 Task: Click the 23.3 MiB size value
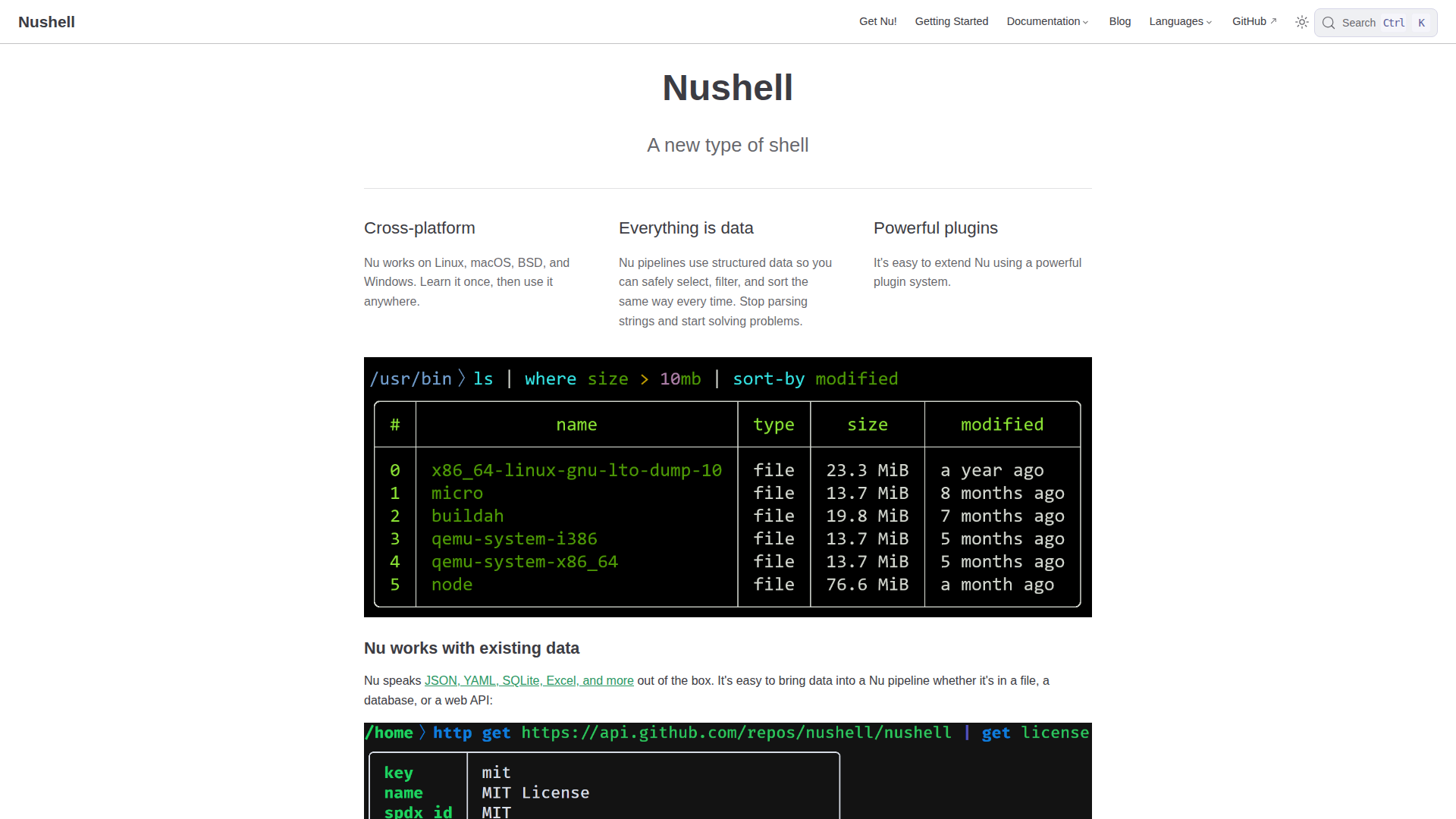click(x=867, y=470)
